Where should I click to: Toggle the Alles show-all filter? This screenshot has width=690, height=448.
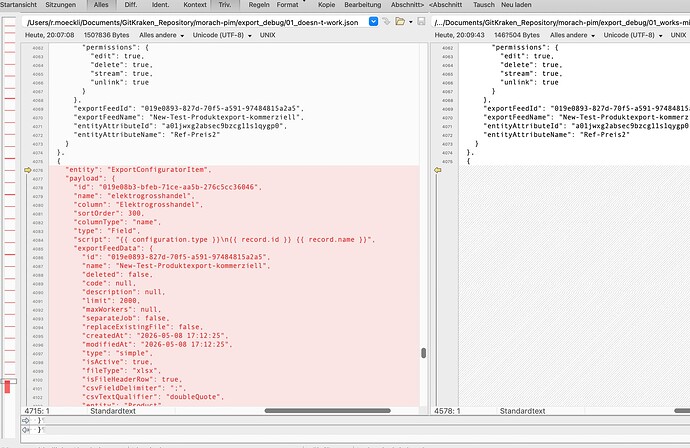(x=101, y=5)
